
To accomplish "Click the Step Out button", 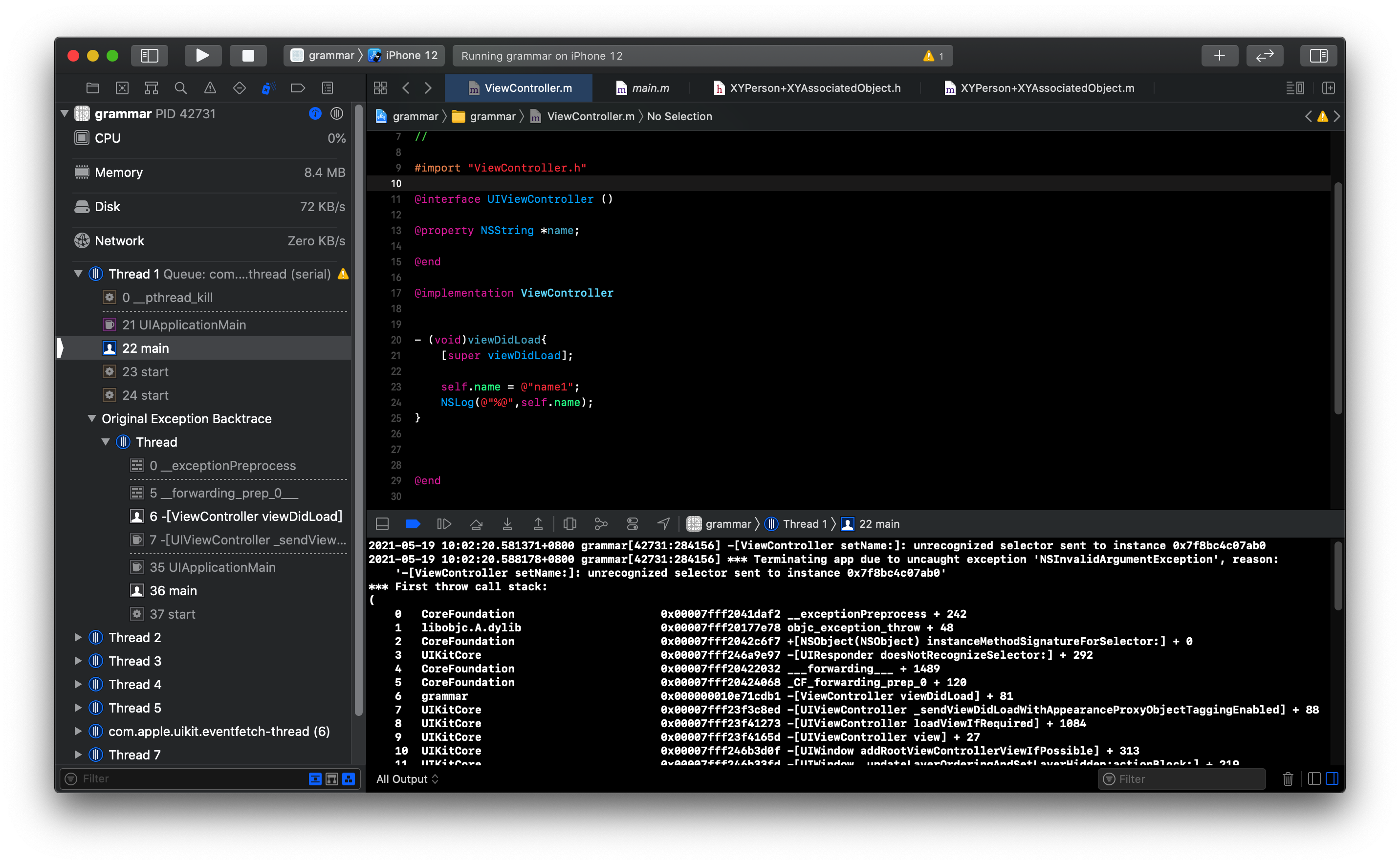I will click(538, 523).
